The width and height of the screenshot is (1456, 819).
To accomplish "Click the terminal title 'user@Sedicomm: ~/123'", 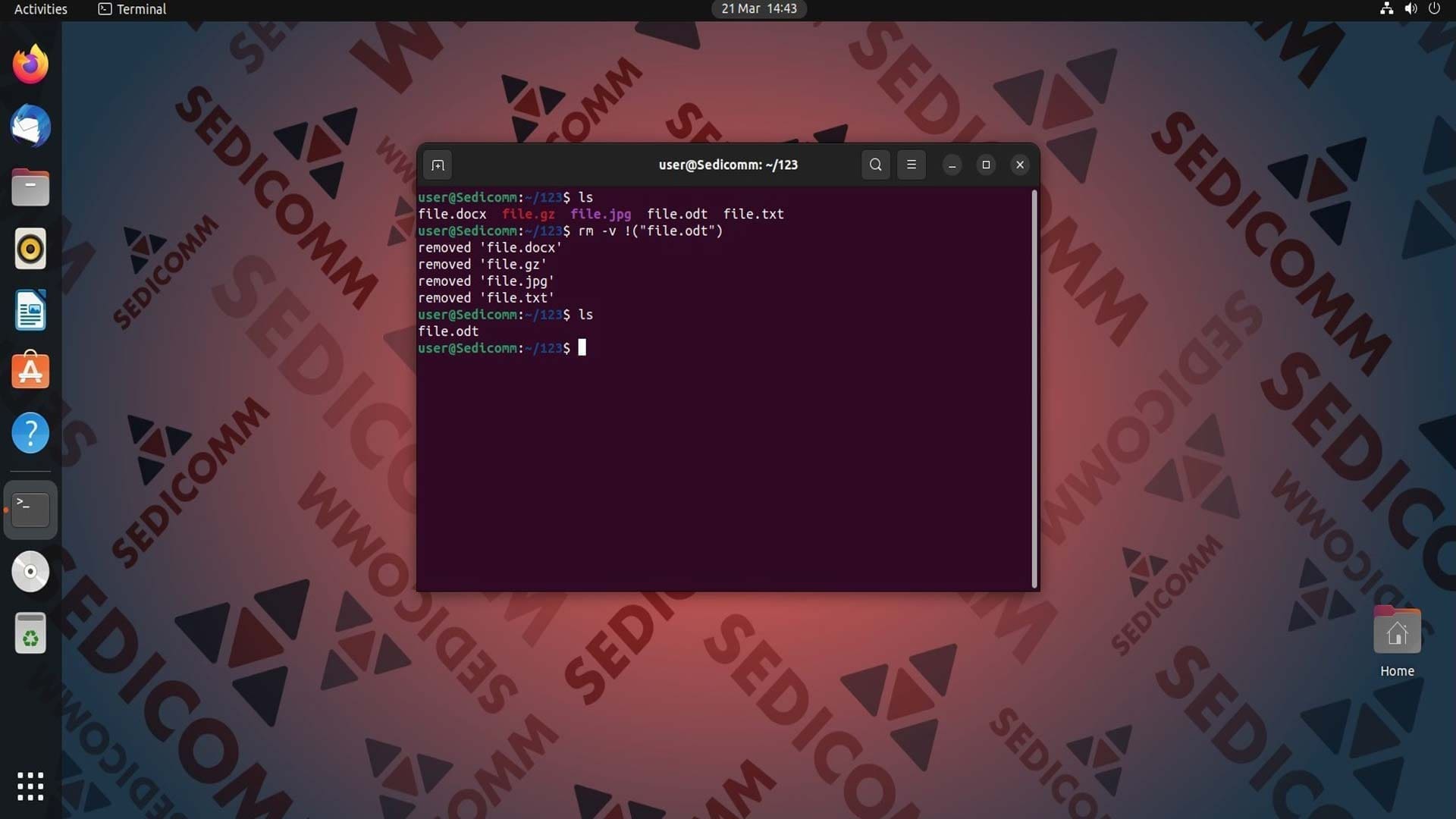I will (x=728, y=165).
